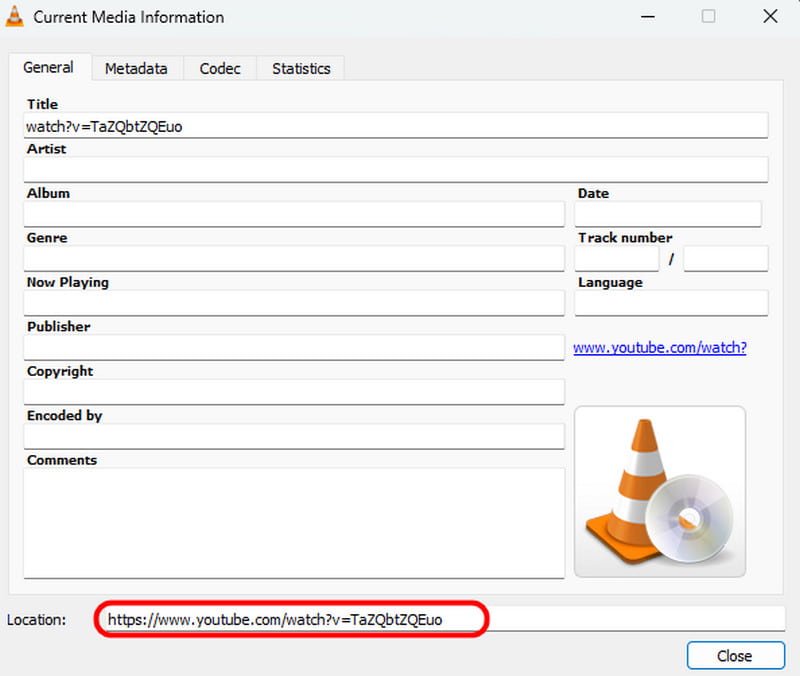This screenshot has height=676, width=800.
Task: Click the VLC cone icon in the title bar
Action: coord(15,16)
